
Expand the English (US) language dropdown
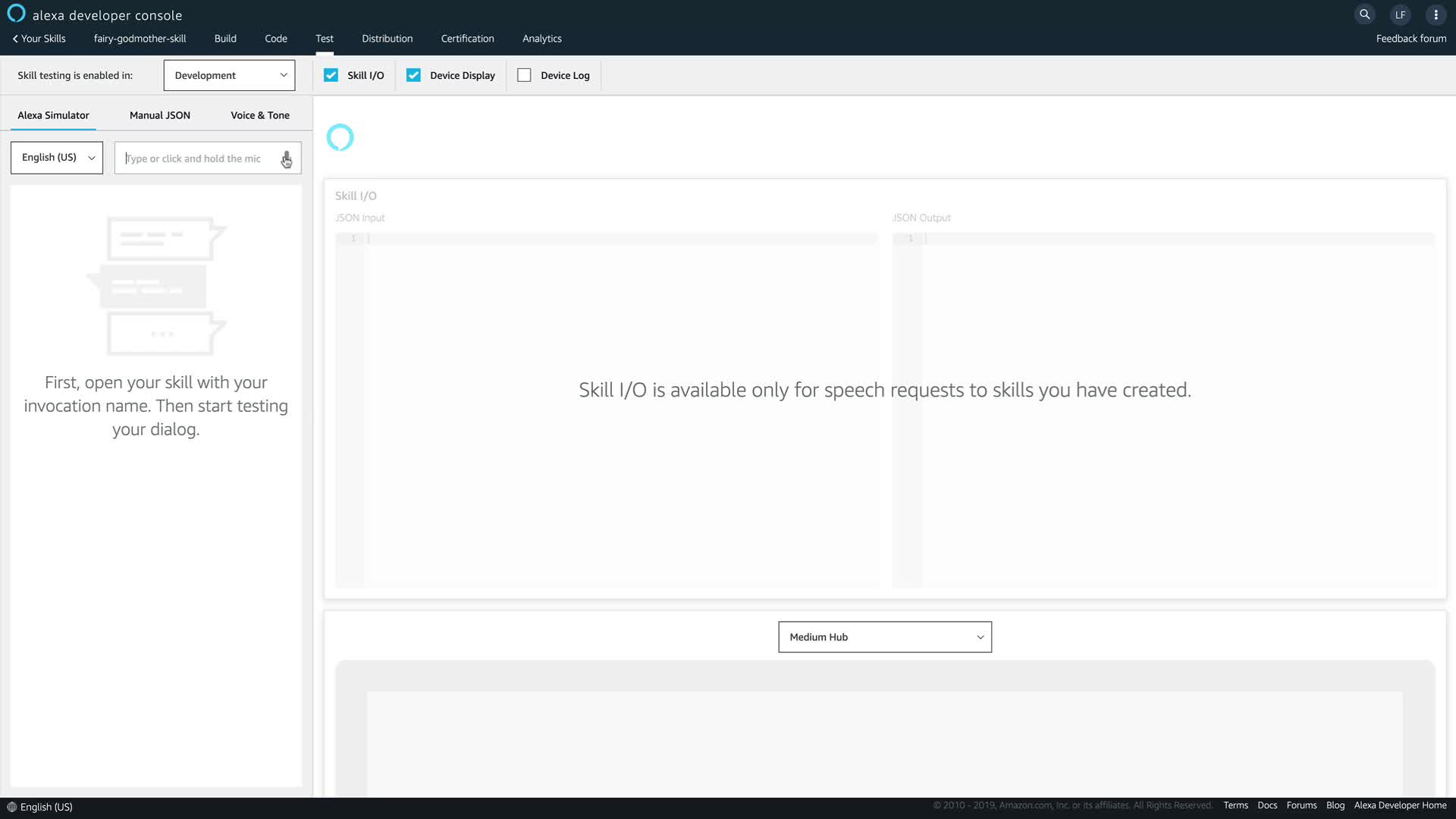pos(57,158)
